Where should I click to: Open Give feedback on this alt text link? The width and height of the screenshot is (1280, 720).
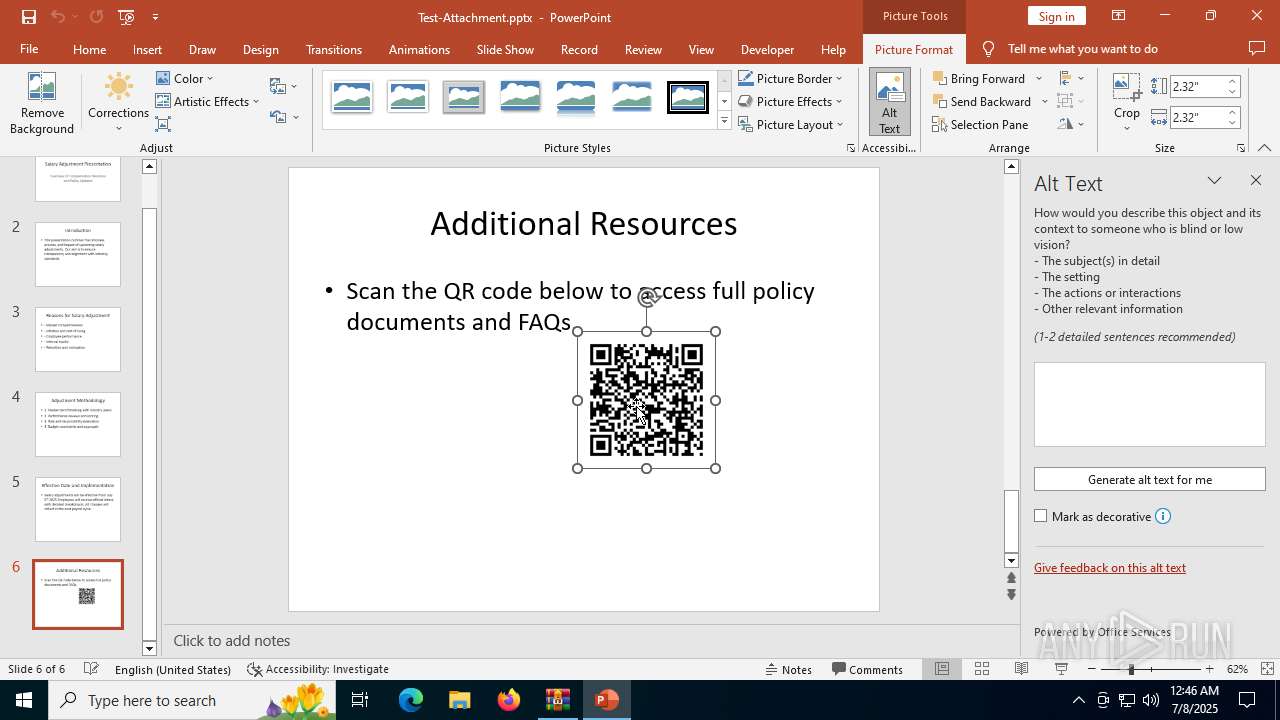pyautogui.click(x=1110, y=568)
